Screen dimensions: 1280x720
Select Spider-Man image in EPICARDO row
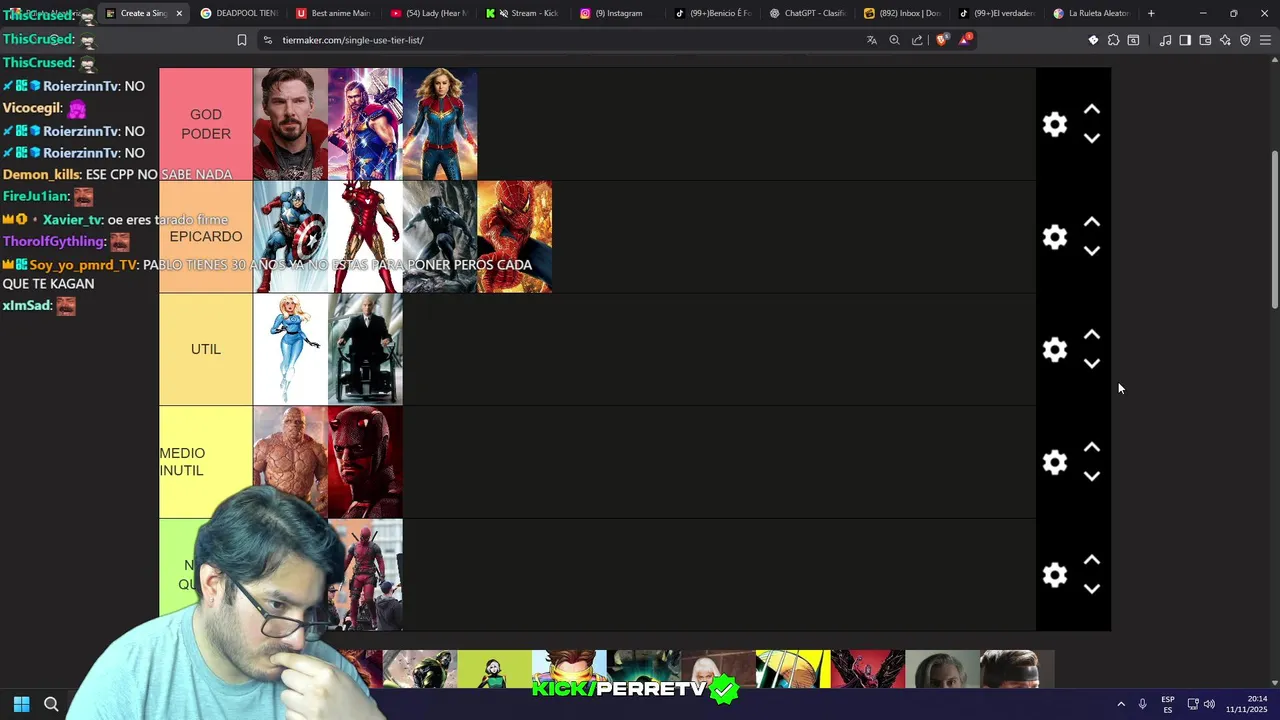tap(514, 237)
